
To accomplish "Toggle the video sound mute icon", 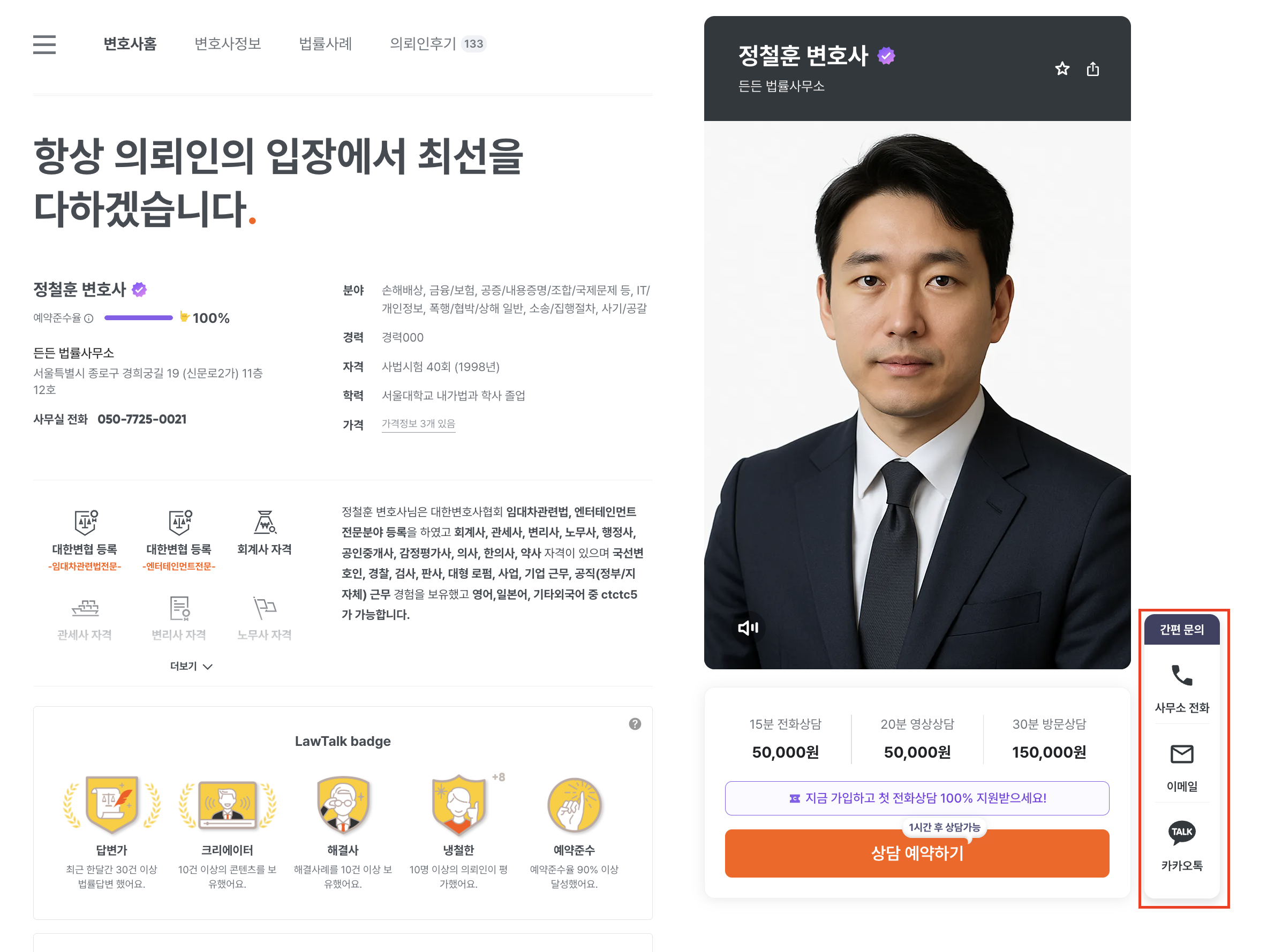I will point(748,628).
